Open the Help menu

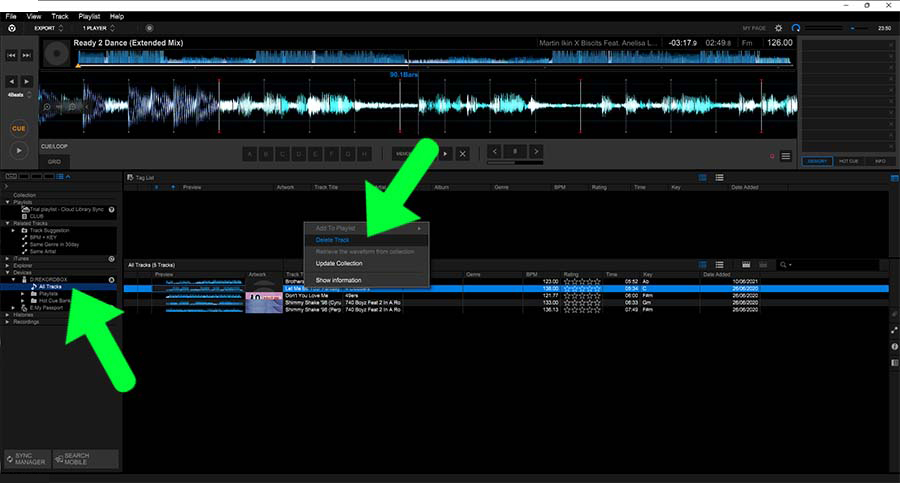click(x=117, y=16)
